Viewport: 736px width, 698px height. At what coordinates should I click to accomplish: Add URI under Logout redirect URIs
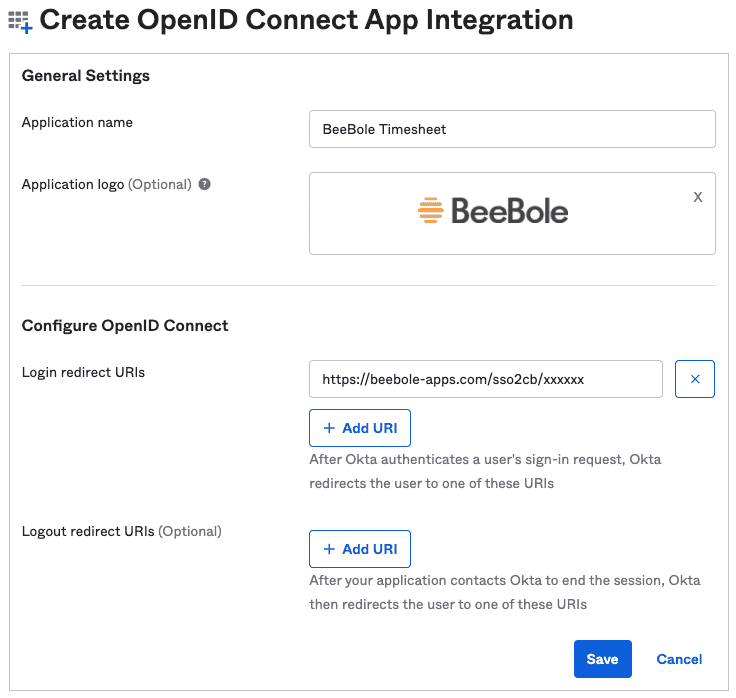(x=360, y=549)
